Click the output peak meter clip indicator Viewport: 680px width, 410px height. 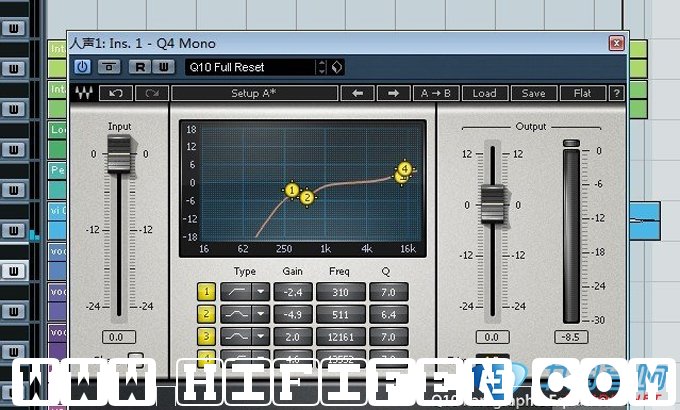coord(571,143)
